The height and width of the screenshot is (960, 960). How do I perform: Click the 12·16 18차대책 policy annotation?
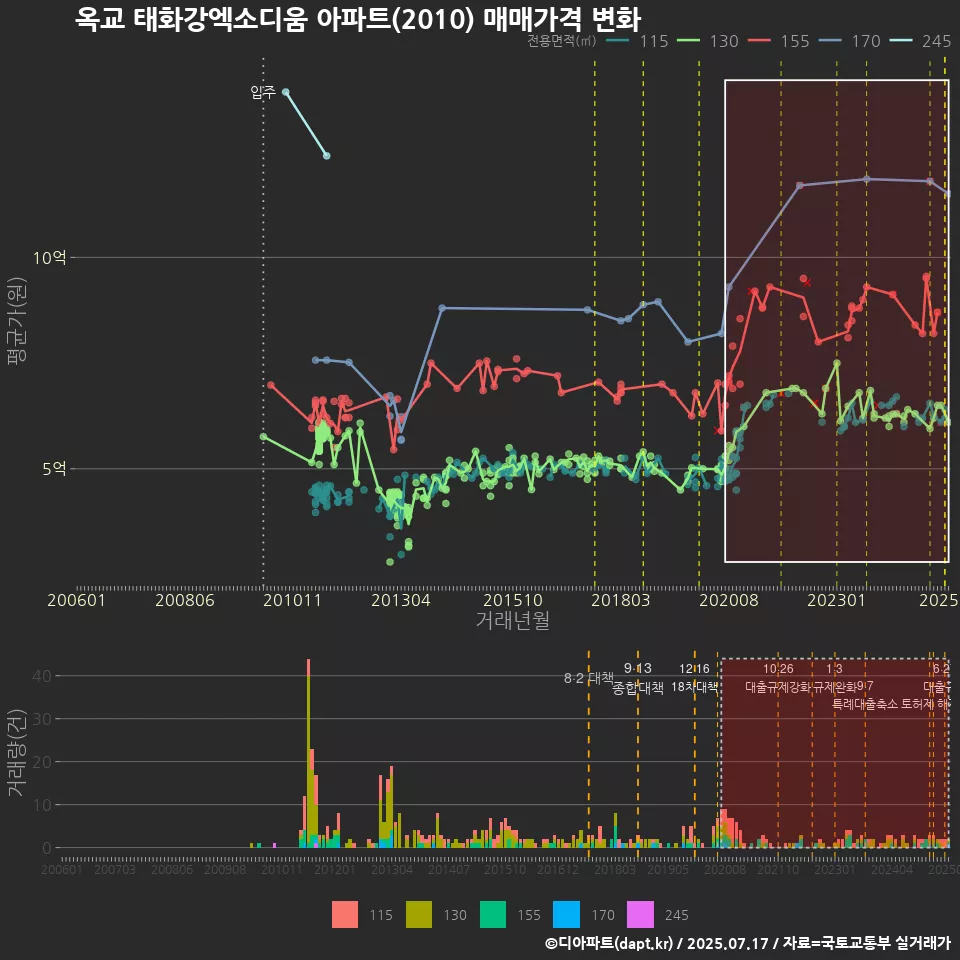pos(694,678)
